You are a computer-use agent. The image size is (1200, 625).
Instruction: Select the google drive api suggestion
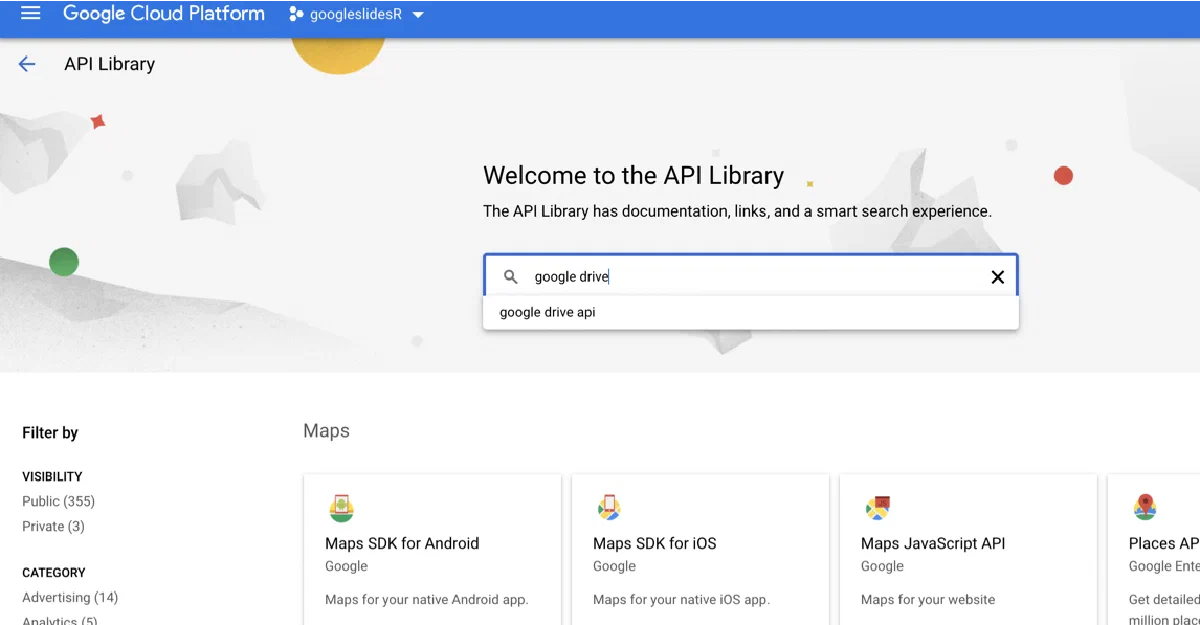point(750,312)
